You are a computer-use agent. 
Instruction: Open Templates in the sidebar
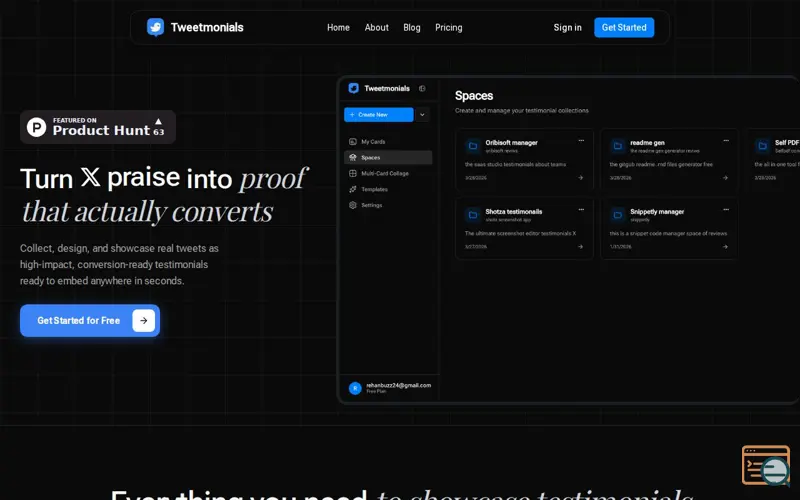[388, 189]
